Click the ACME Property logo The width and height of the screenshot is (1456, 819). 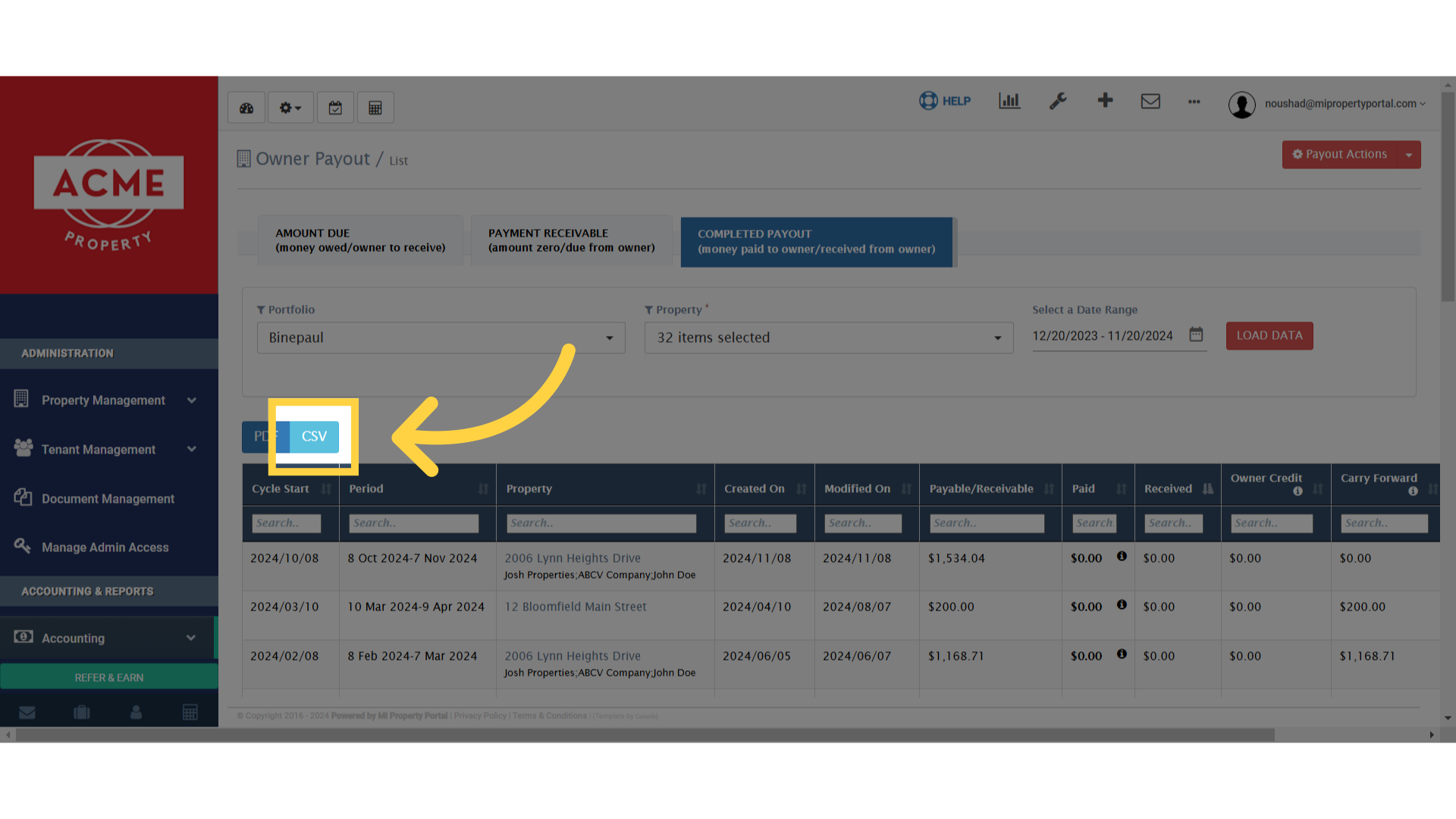pyautogui.click(x=108, y=194)
